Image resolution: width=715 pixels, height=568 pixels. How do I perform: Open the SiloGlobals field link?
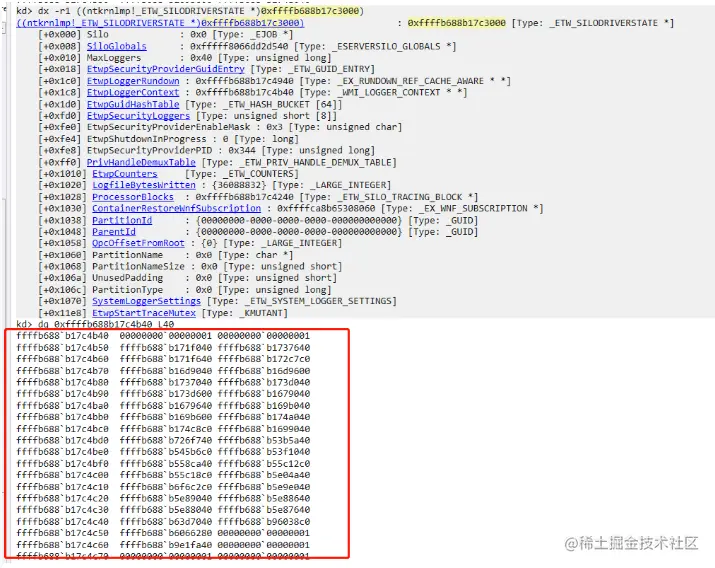pos(117,46)
